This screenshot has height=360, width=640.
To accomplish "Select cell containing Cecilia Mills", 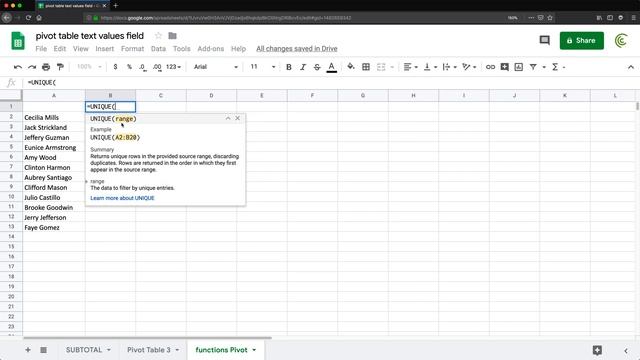I will pos(54,117).
